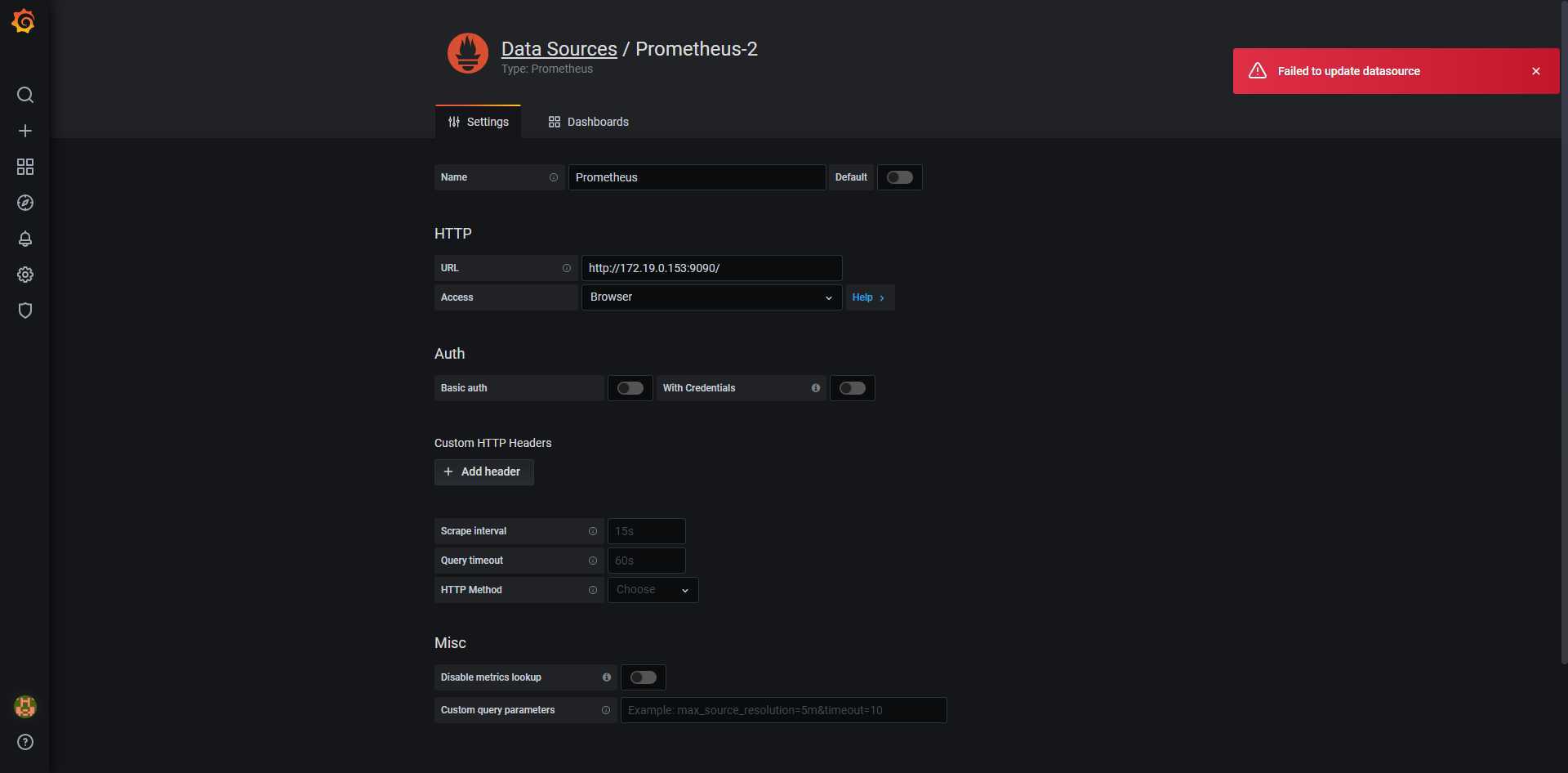Click the Disable metrics lookup info icon
Image resolution: width=1568 pixels, height=773 pixels.
607,677
